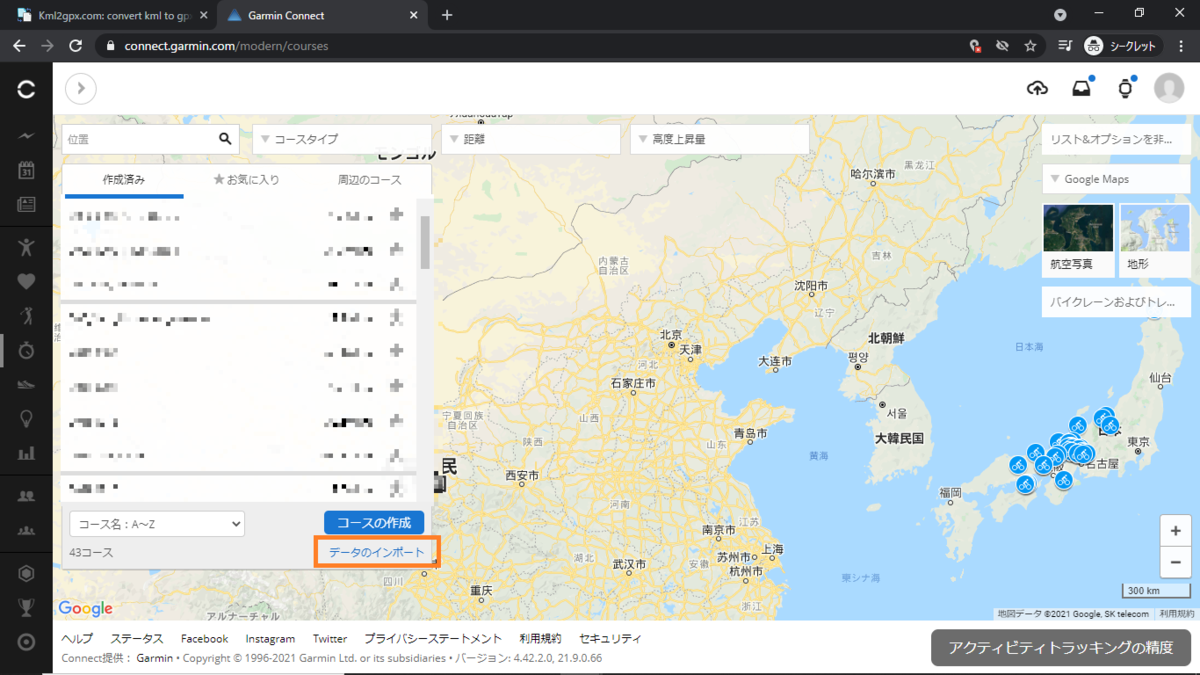Open the Connections people icon
Viewport: 1200px width, 675px height.
pos(27,495)
